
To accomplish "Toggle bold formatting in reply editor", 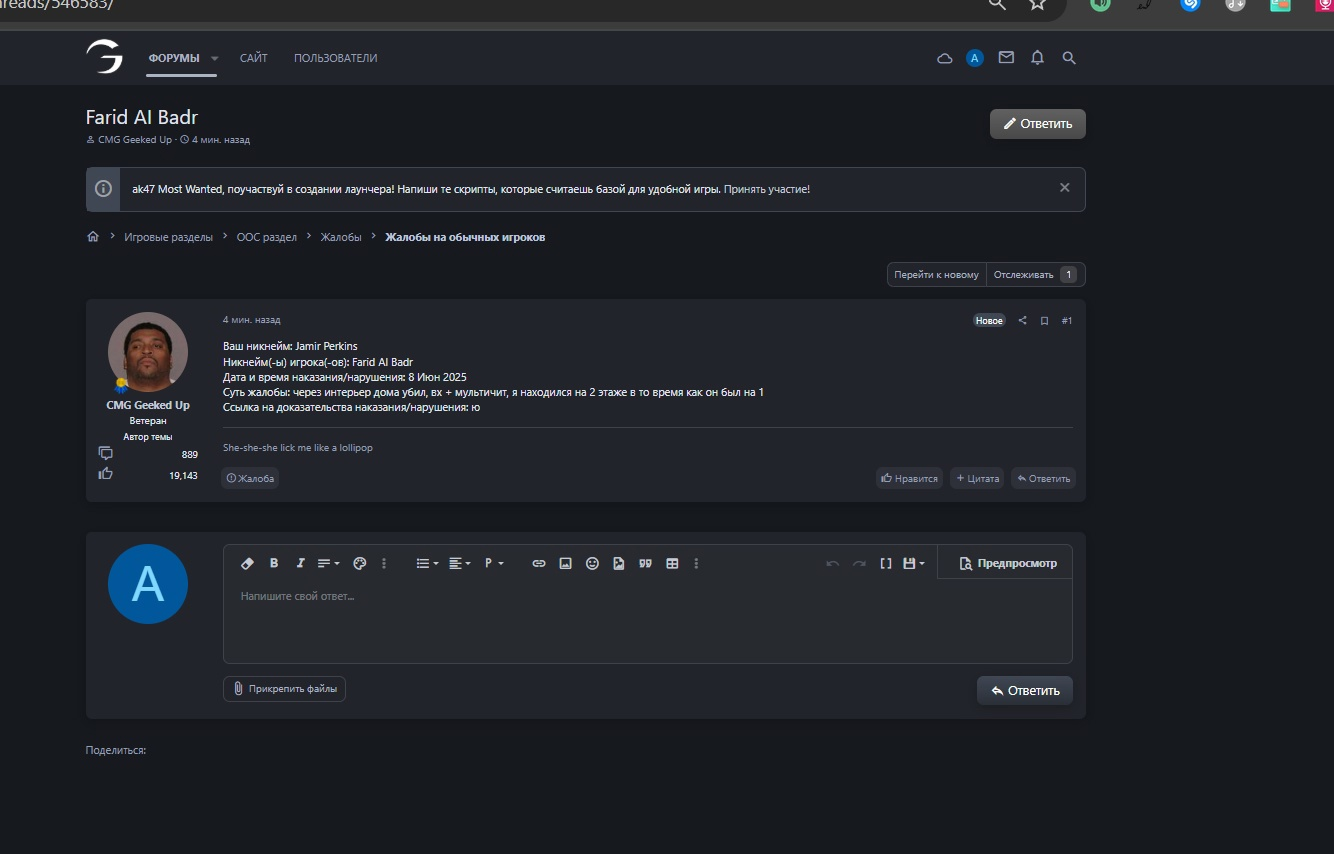I will [274, 564].
